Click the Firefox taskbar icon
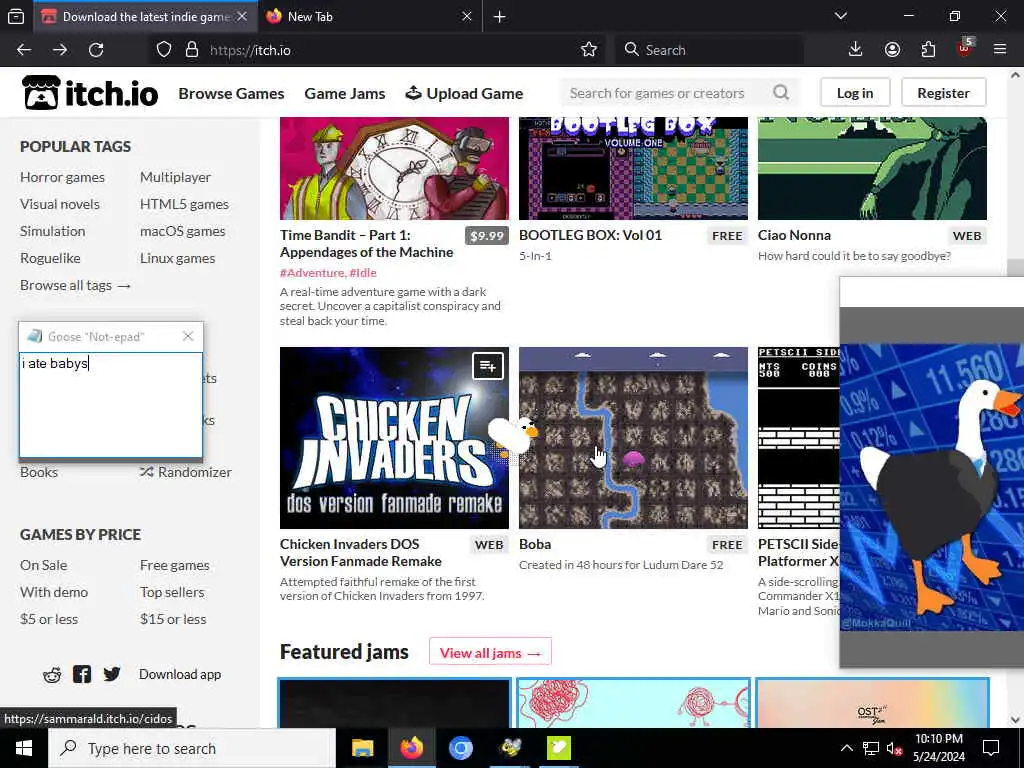 [411, 748]
